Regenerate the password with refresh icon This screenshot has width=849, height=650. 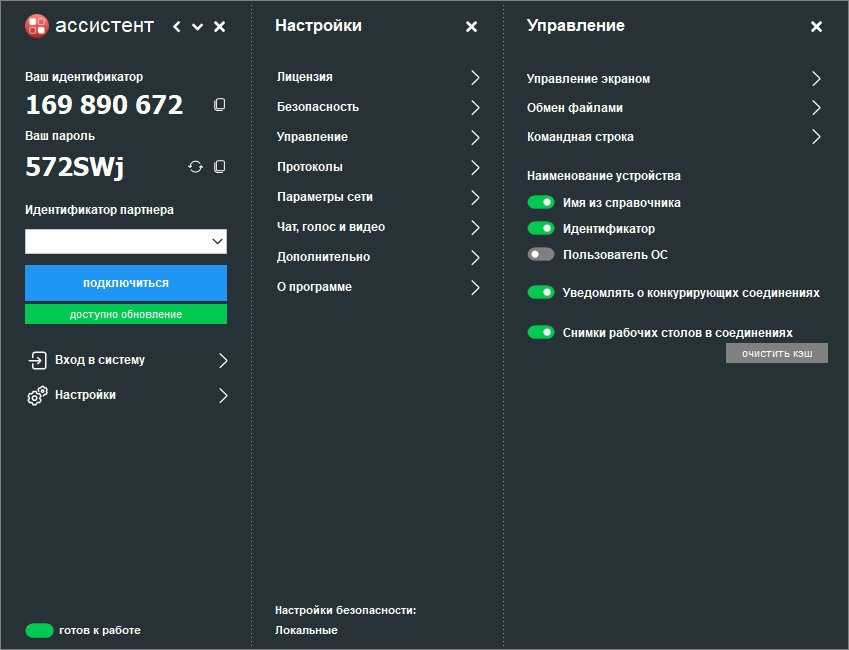click(195, 167)
